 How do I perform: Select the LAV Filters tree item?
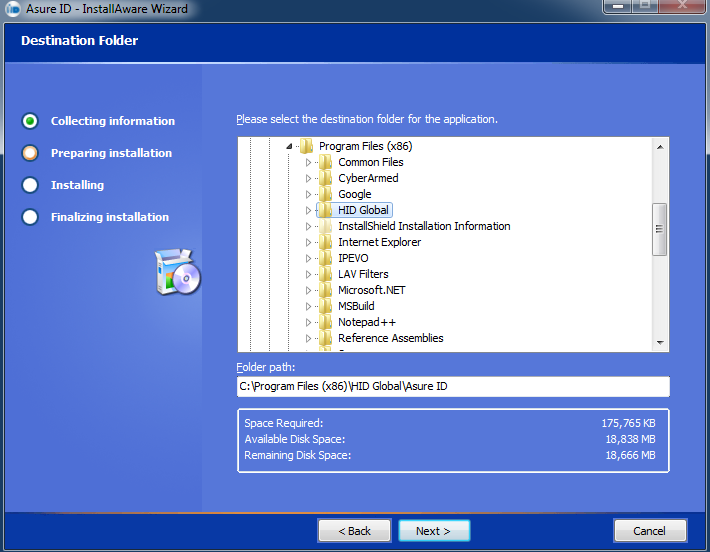click(x=363, y=274)
